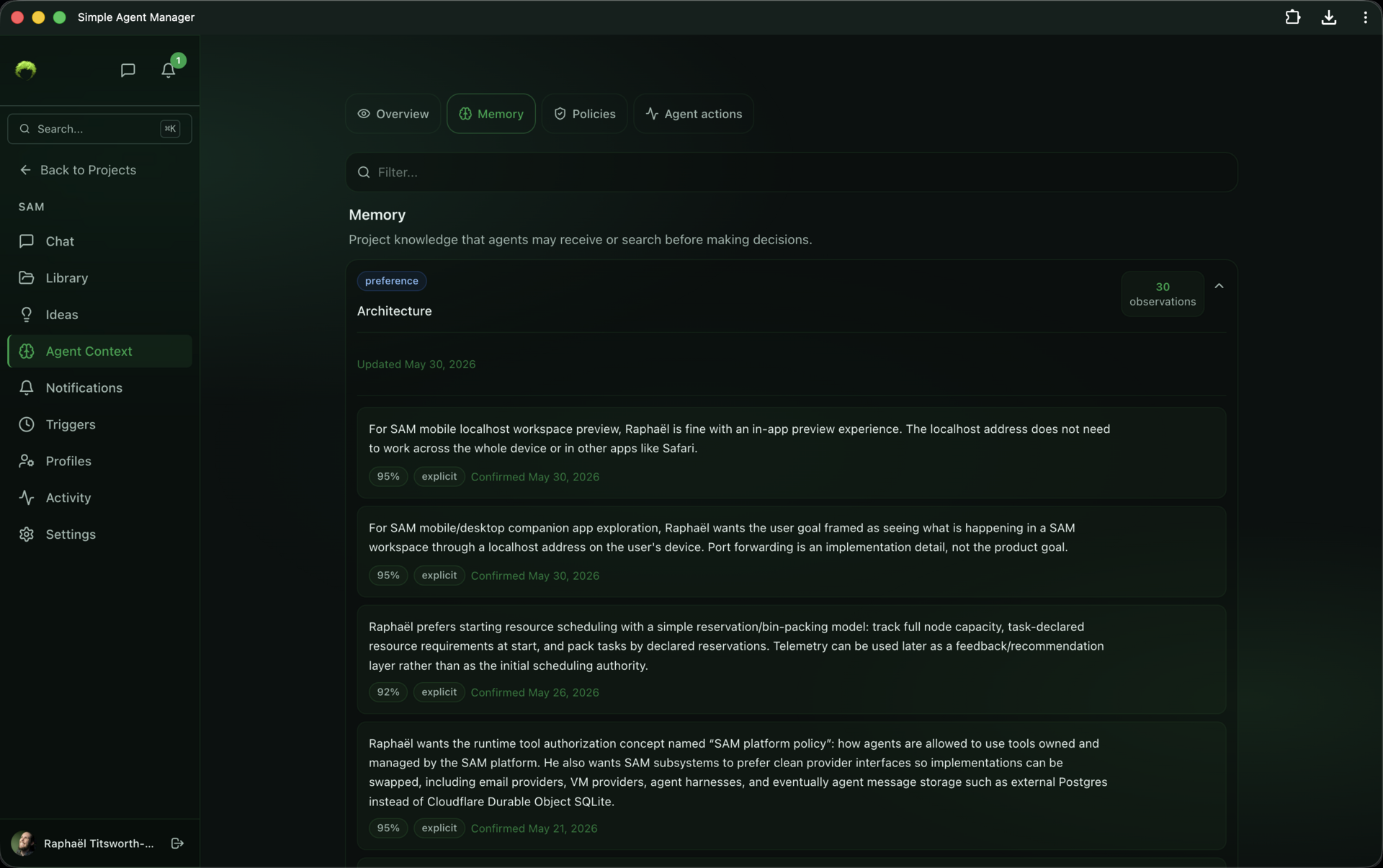Click the 30 observations counter

click(x=1163, y=294)
